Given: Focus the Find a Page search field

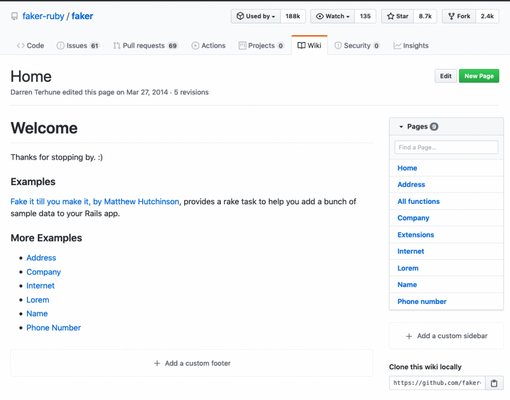Looking at the screenshot, I should (446, 147).
